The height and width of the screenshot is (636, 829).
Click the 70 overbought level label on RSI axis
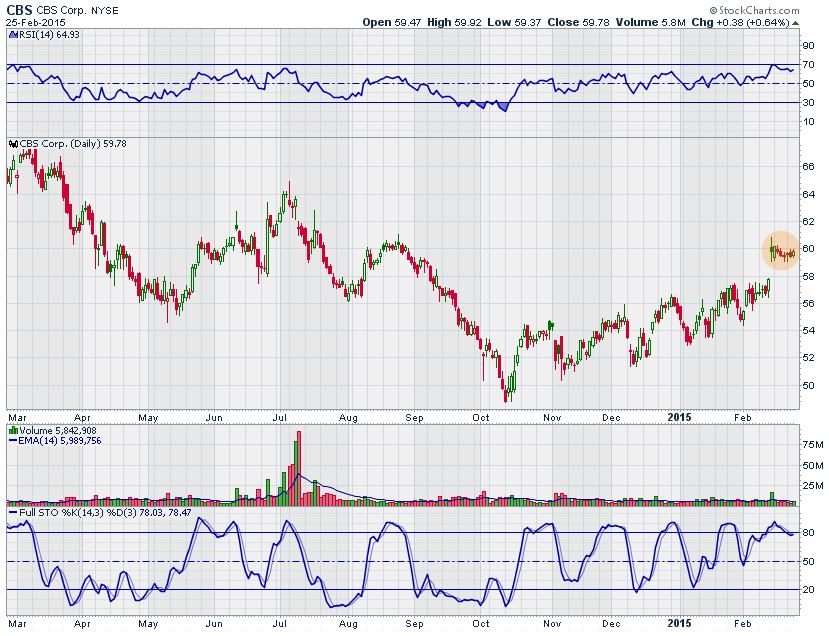click(807, 65)
